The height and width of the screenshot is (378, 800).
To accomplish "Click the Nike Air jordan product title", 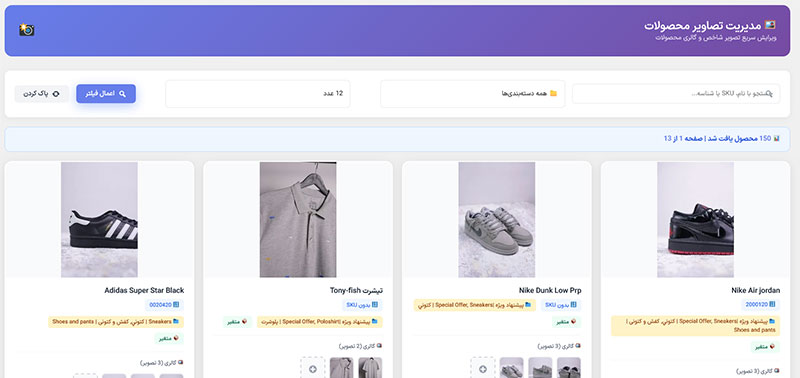I will 755,291.
